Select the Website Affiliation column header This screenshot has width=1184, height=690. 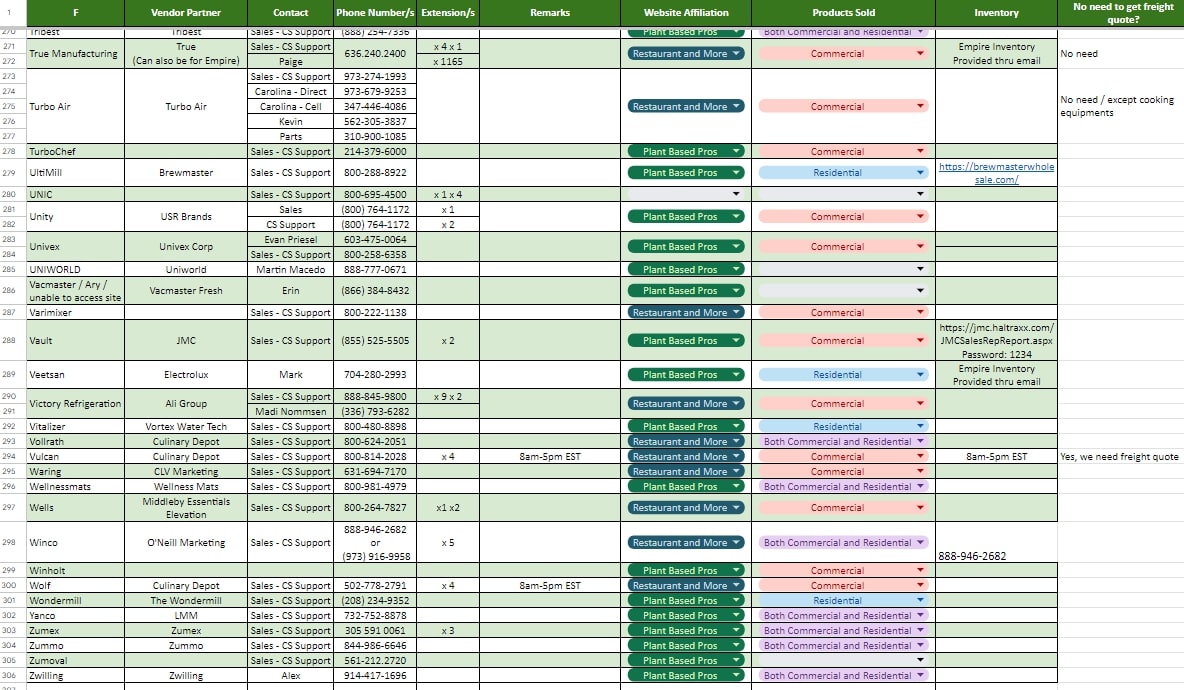(x=686, y=13)
